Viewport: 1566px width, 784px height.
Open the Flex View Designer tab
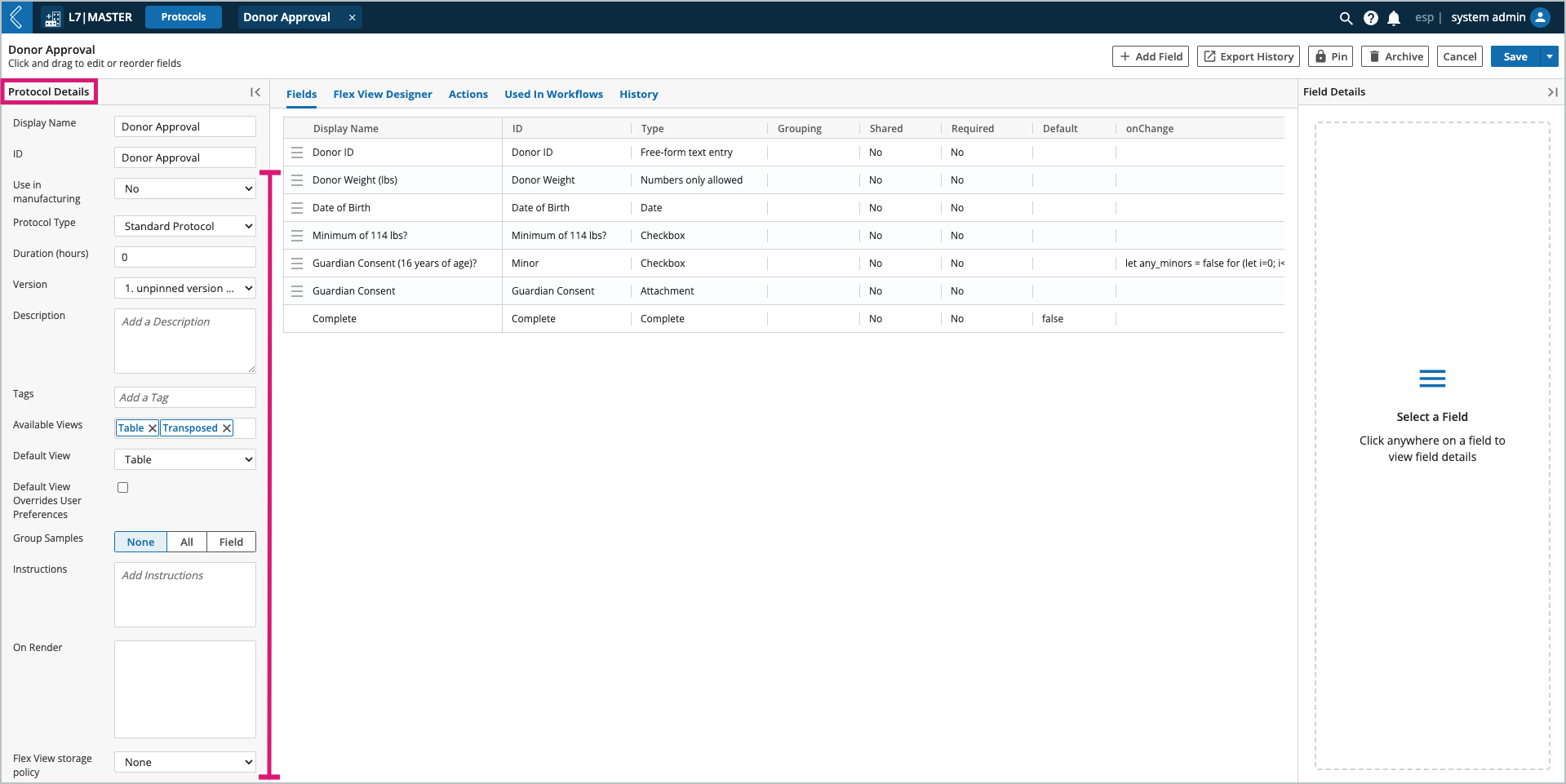pos(383,95)
